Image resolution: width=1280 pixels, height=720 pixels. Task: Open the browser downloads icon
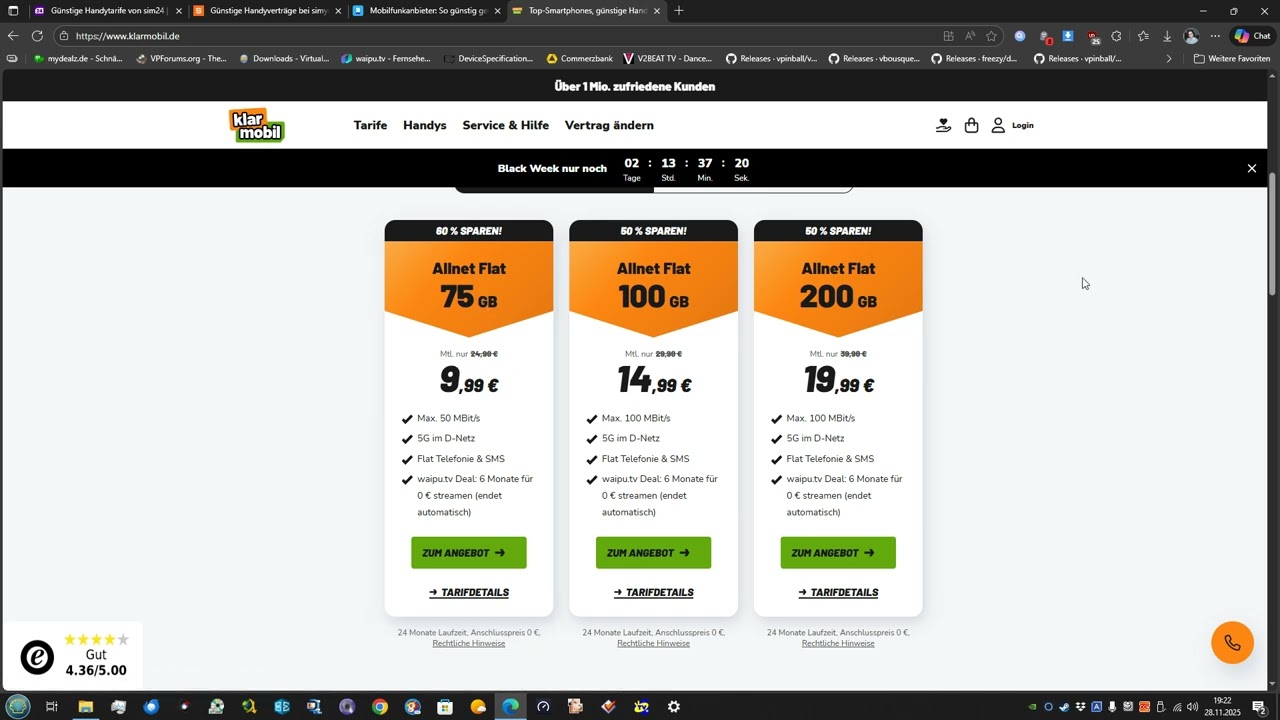click(x=1167, y=36)
